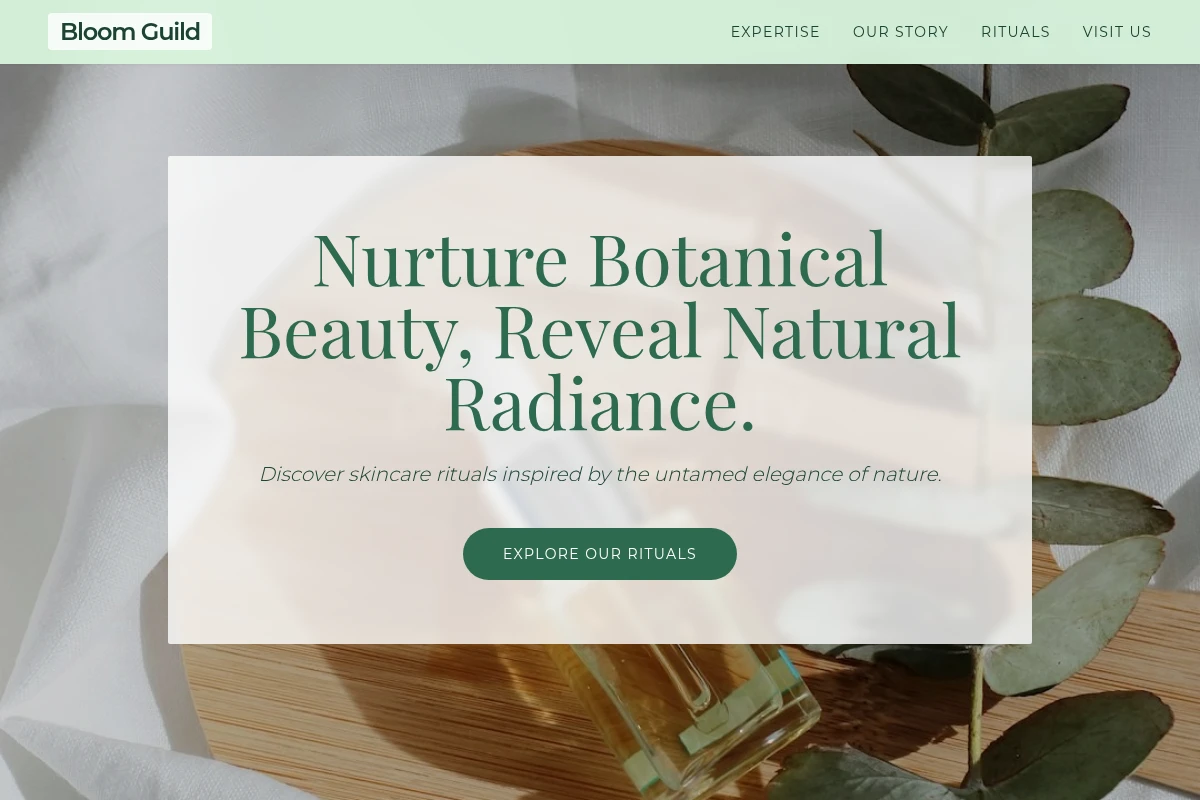
Task: Click the 'Nurture Botanical Beauty' headline
Action: [x=600, y=332]
